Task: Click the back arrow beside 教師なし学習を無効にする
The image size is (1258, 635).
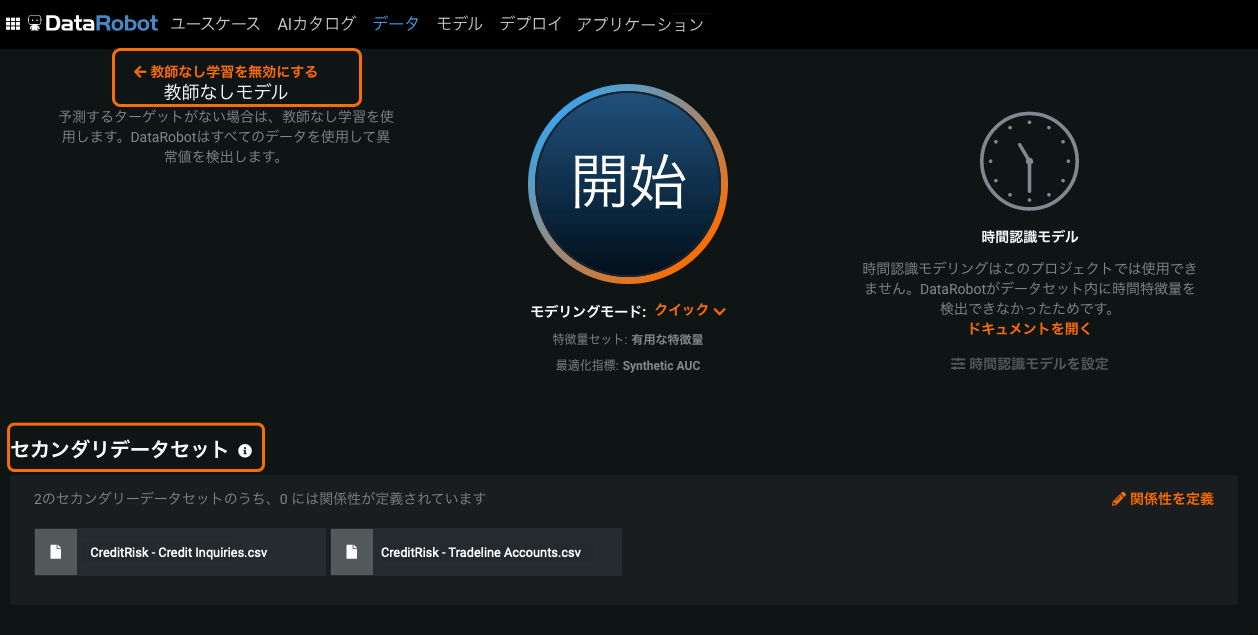Action: point(140,72)
